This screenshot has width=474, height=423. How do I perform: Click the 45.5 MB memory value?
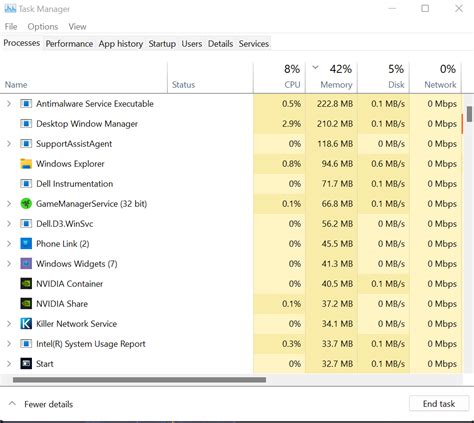pos(337,244)
